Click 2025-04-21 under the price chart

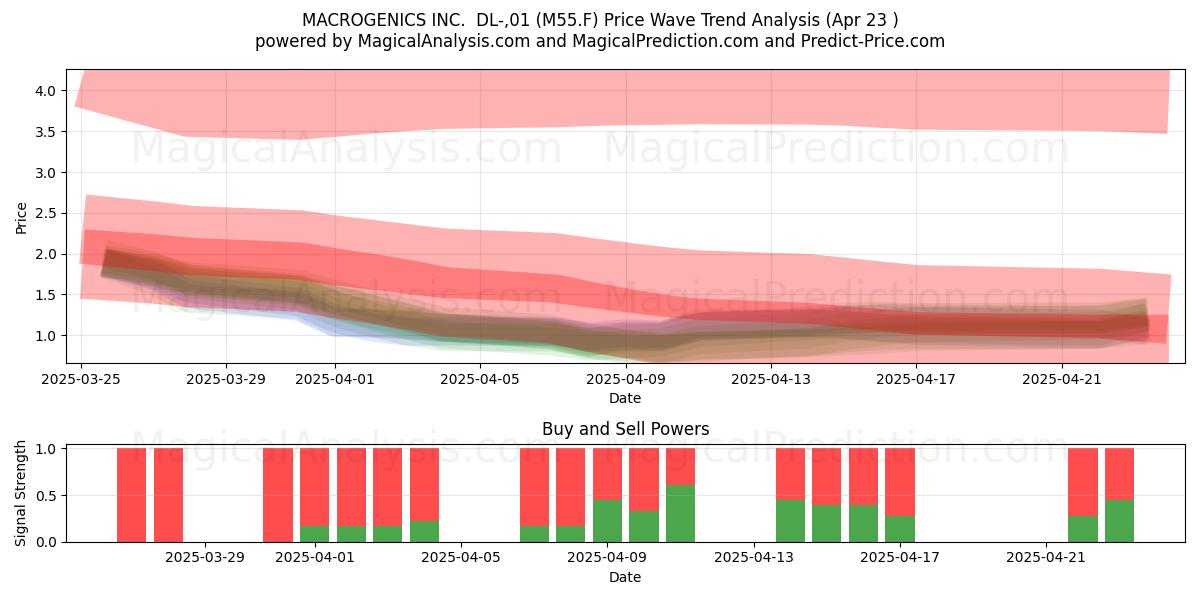pyautogui.click(x=1061, y=379)
